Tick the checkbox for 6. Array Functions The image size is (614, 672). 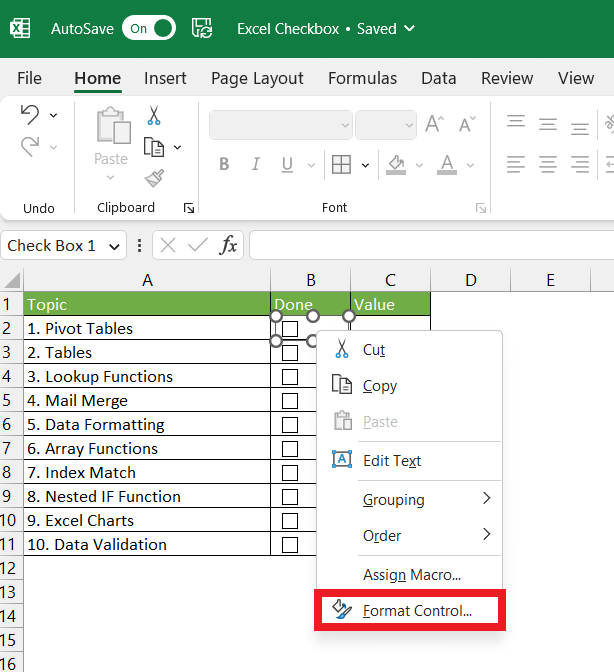click(x=290, y=449)
